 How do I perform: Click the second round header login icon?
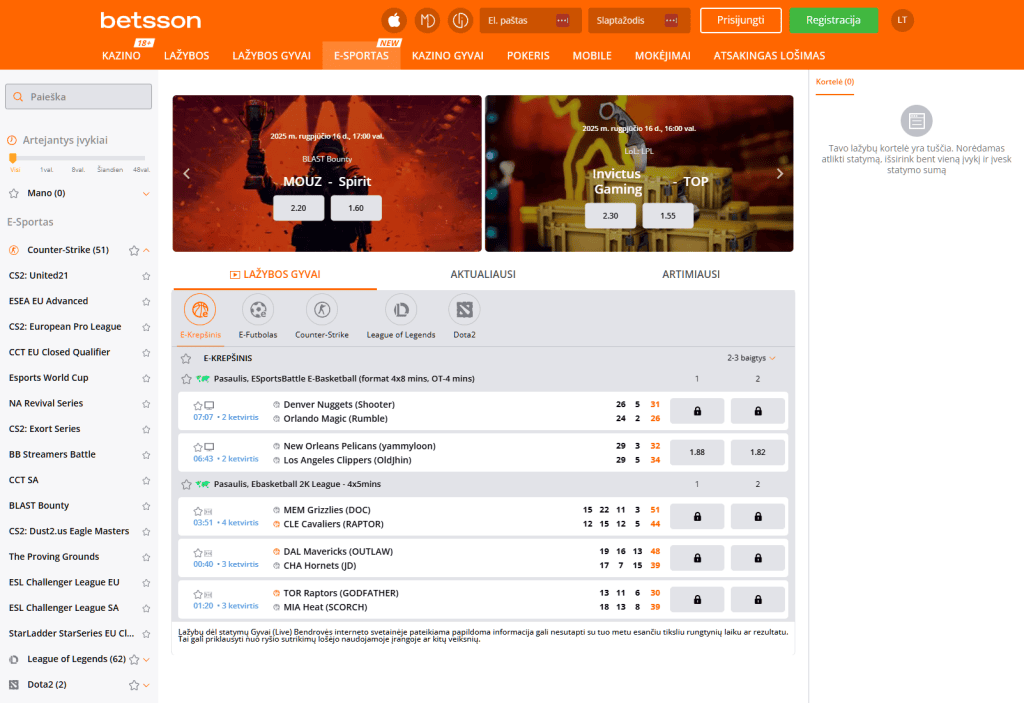coord(427,20)
